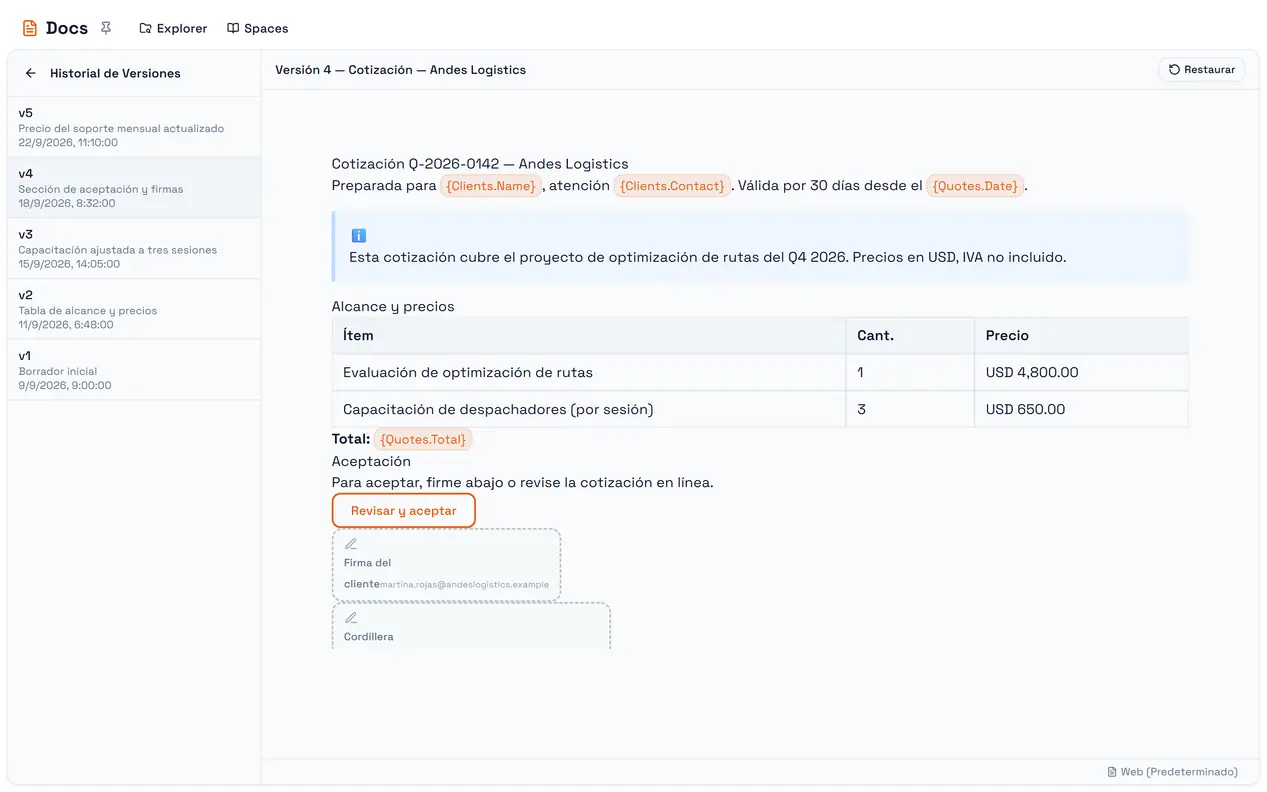Click the {Quotes.Total} variable chip
The width and height of the screenshot is (1267, 792).
(x=423, y=439)
